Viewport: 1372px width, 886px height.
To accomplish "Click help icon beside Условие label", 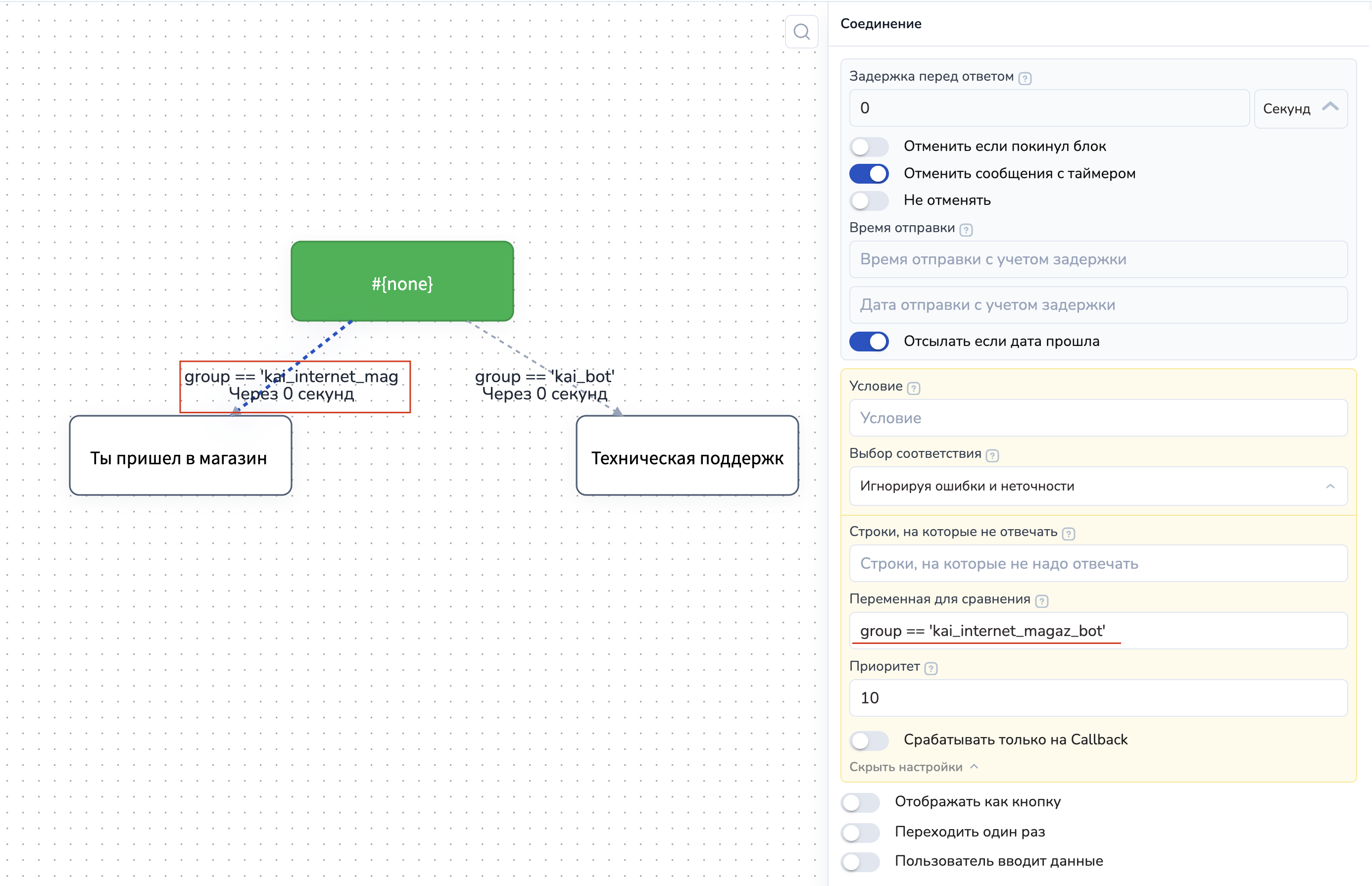I will pyautogui.click(x=914, y=388).
